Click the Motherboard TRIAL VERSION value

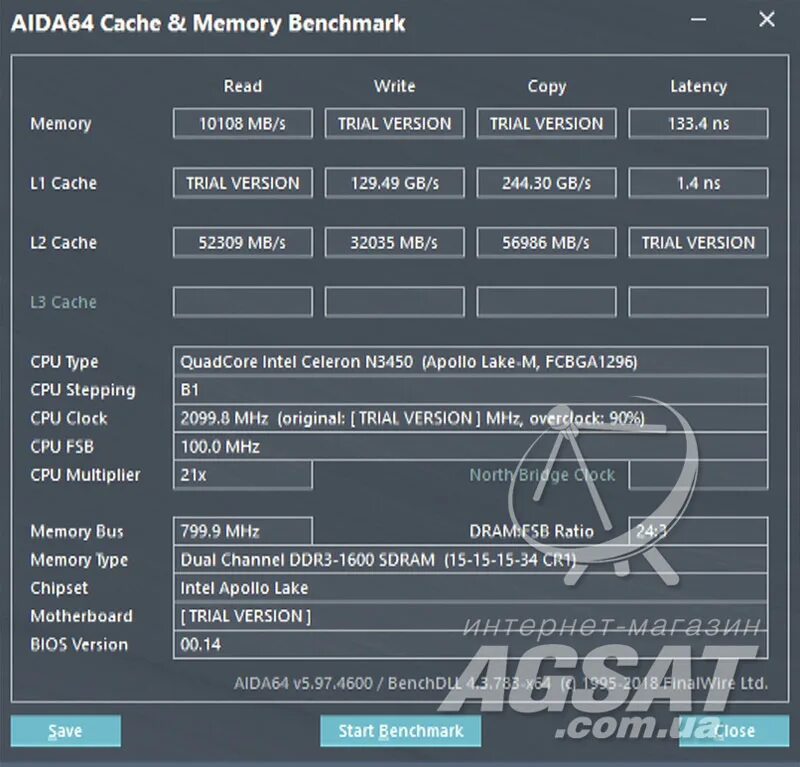point(470,616)
